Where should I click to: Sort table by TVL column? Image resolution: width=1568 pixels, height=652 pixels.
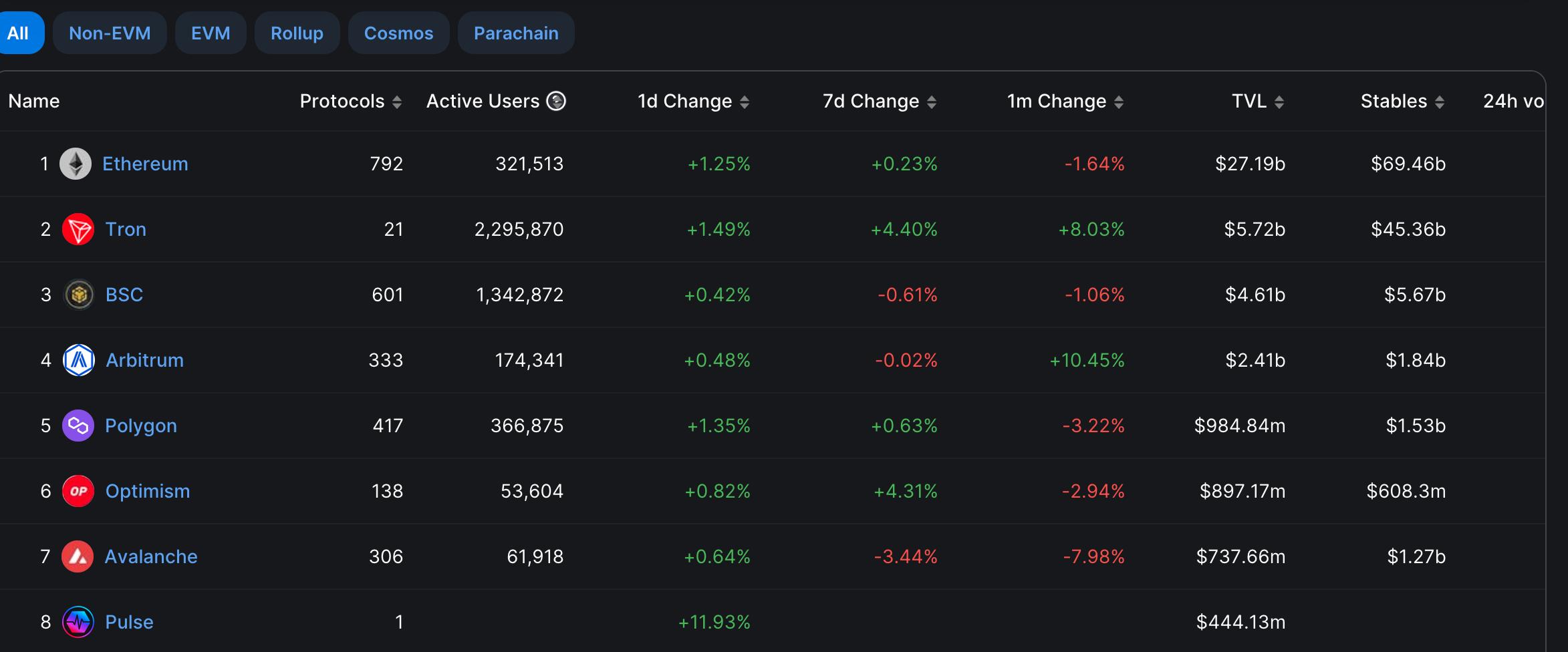(x=1279, y=102)
